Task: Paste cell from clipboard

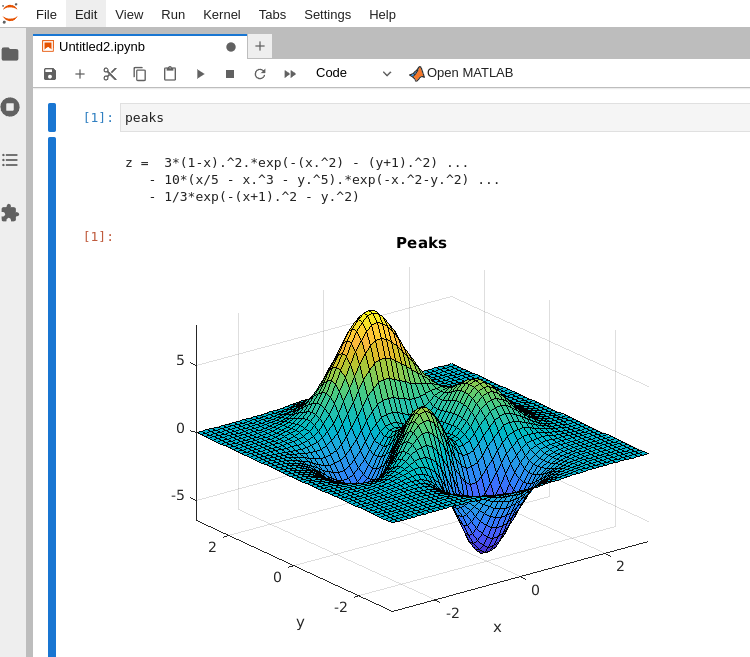Action: (170, 73)
